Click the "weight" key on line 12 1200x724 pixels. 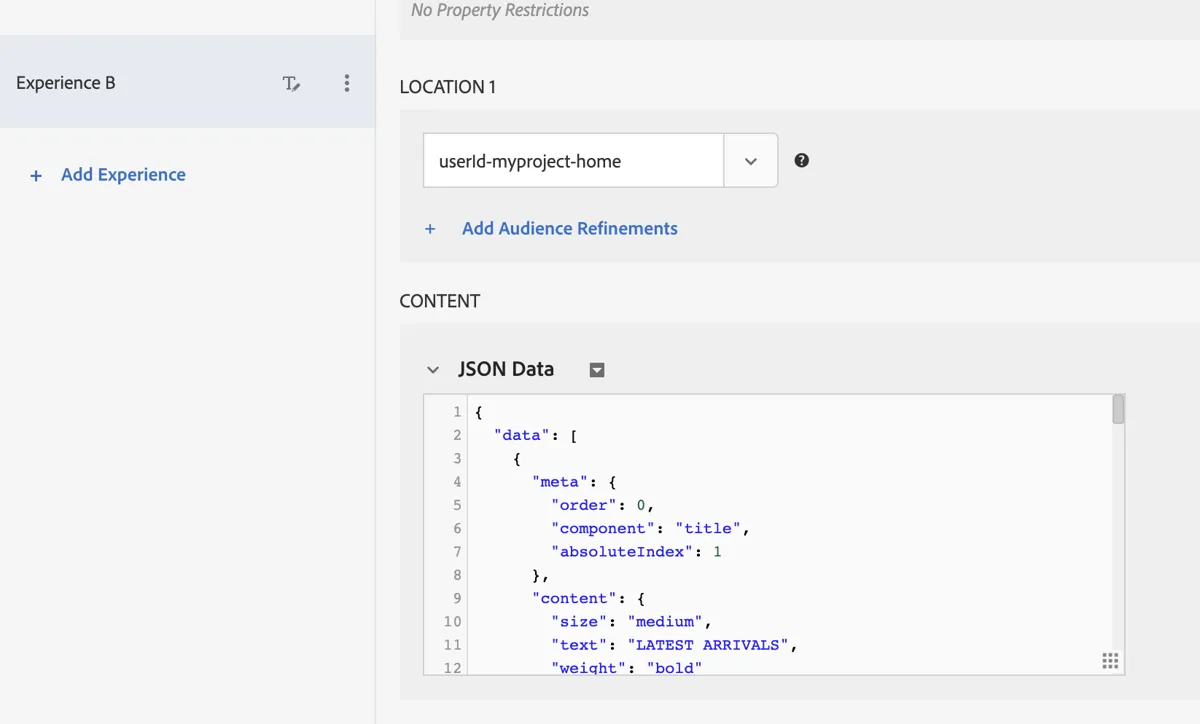pyautogui.click(x=590, y=668)
